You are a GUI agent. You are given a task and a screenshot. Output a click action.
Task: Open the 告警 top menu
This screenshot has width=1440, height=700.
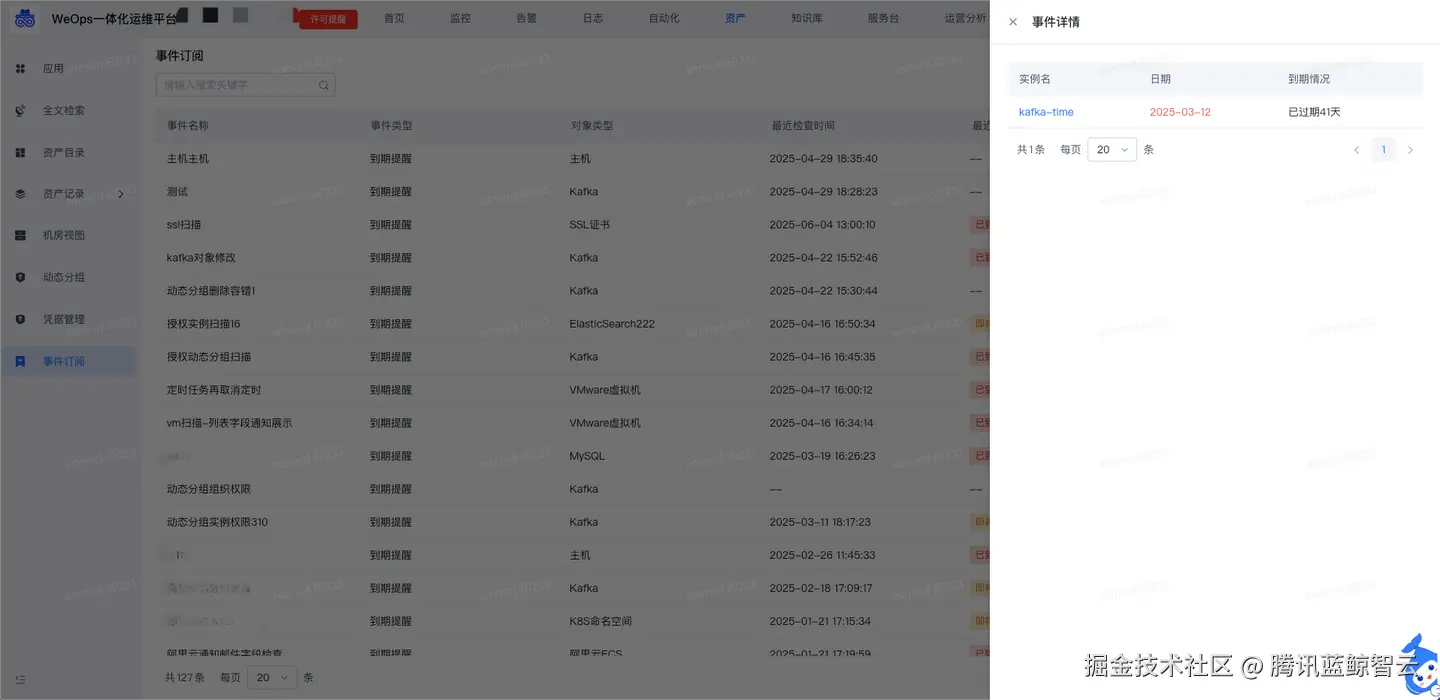pyautogui.click(x=526, y=18)
